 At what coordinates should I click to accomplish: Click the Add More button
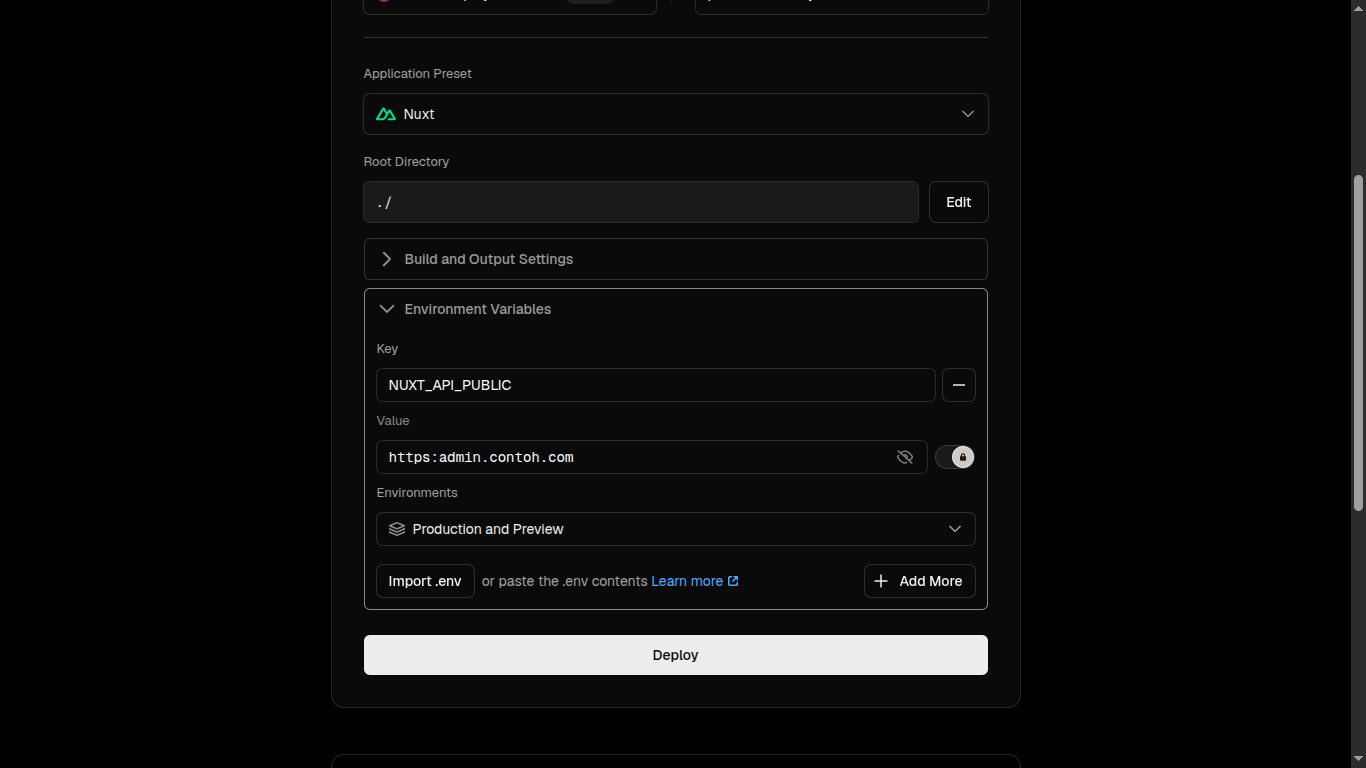pyautogui.click(x=919, y=581)
